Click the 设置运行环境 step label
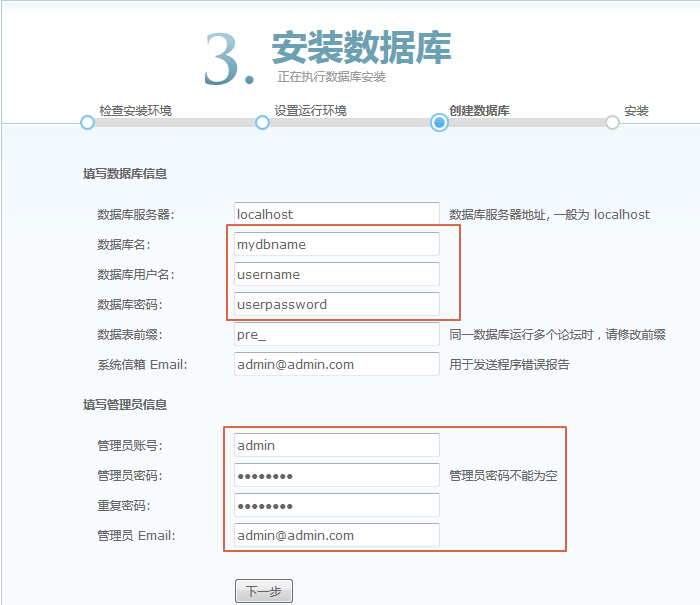 [310, 110]
